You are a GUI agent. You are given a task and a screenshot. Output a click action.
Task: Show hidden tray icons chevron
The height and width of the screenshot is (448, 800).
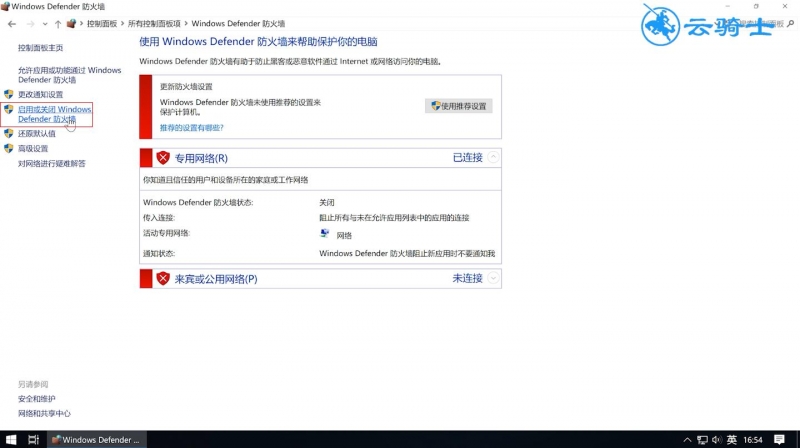tap(687, 440)
